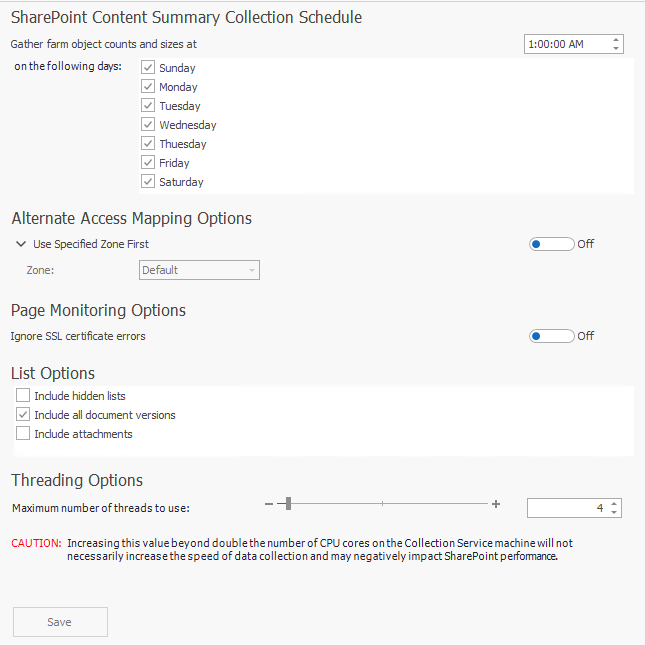Increase the time value with up arrow
This screenshot has height=645, width=645.
click(x=616, y=40)
